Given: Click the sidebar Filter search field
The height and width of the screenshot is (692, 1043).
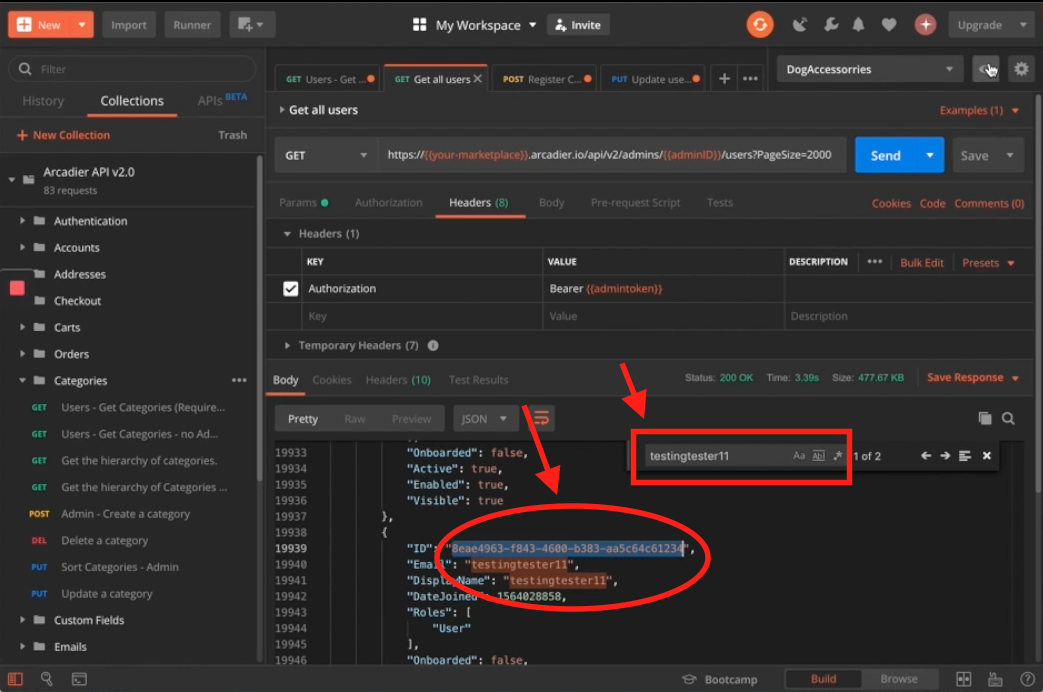Looking at the screenshot, I should tap(132, 69).
